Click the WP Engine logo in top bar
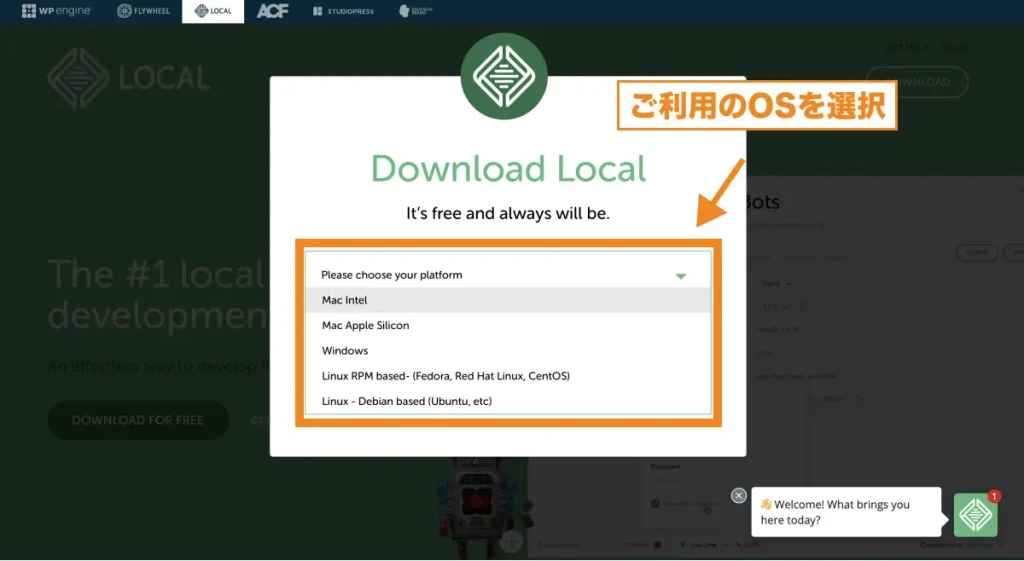This screenshot has width=1024, height=561. pos(56,11)
